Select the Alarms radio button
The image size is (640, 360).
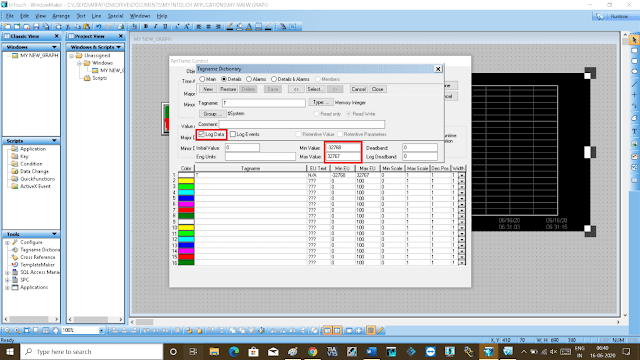click(249, 79)
